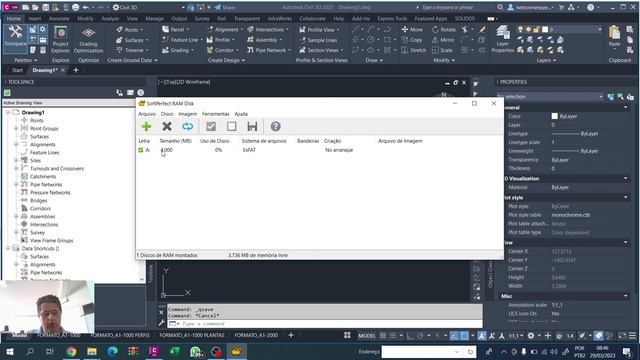Select the Stretch tool in Modify panel
640x360 pixels.
click(414, 50)
